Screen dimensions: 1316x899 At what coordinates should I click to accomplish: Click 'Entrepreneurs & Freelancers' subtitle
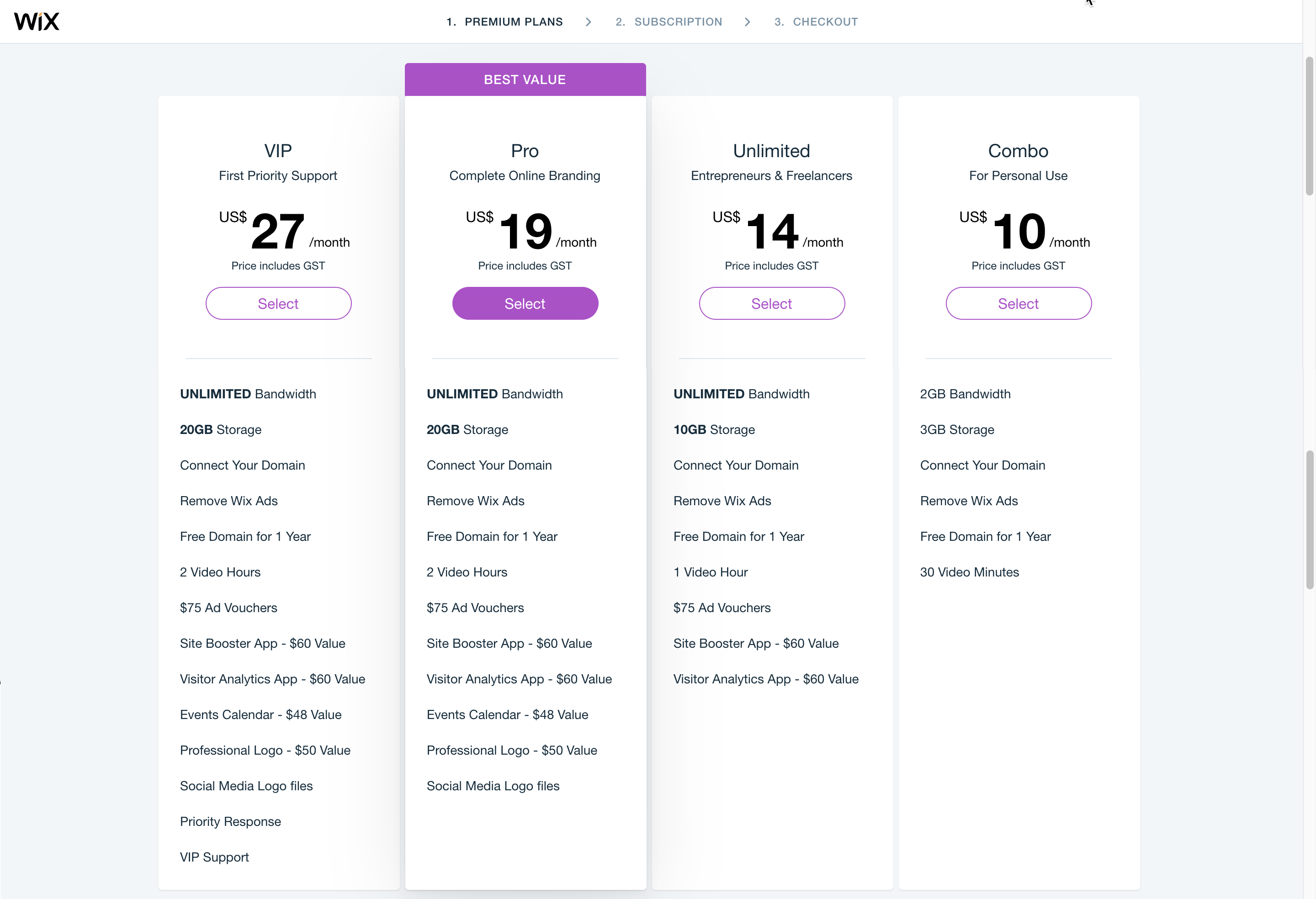772,175
